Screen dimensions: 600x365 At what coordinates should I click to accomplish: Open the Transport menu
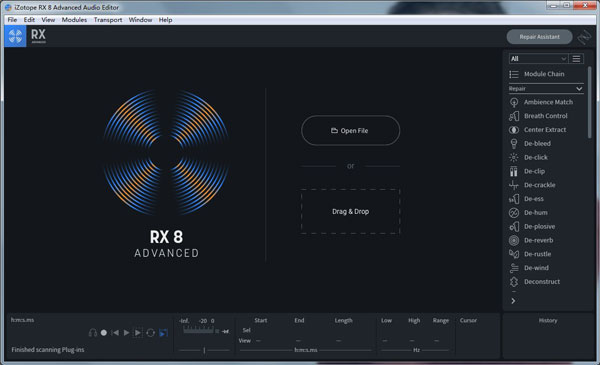coord(108,20)
